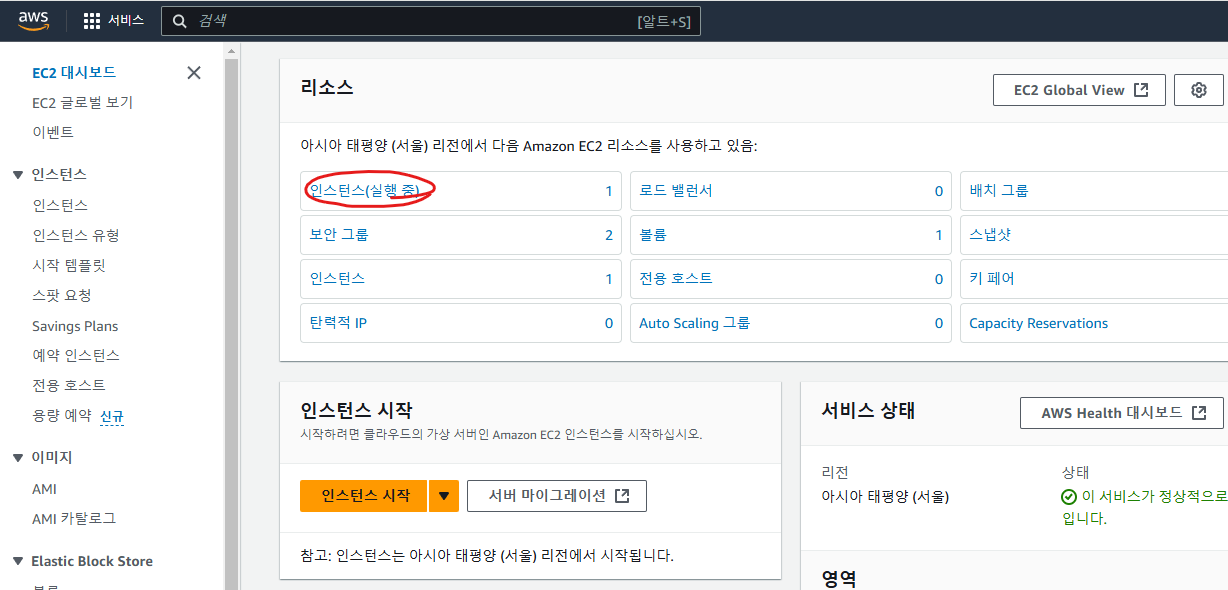
Task: Click count 2 beside 보안 그룹
Action: click(x=609, y=235)
